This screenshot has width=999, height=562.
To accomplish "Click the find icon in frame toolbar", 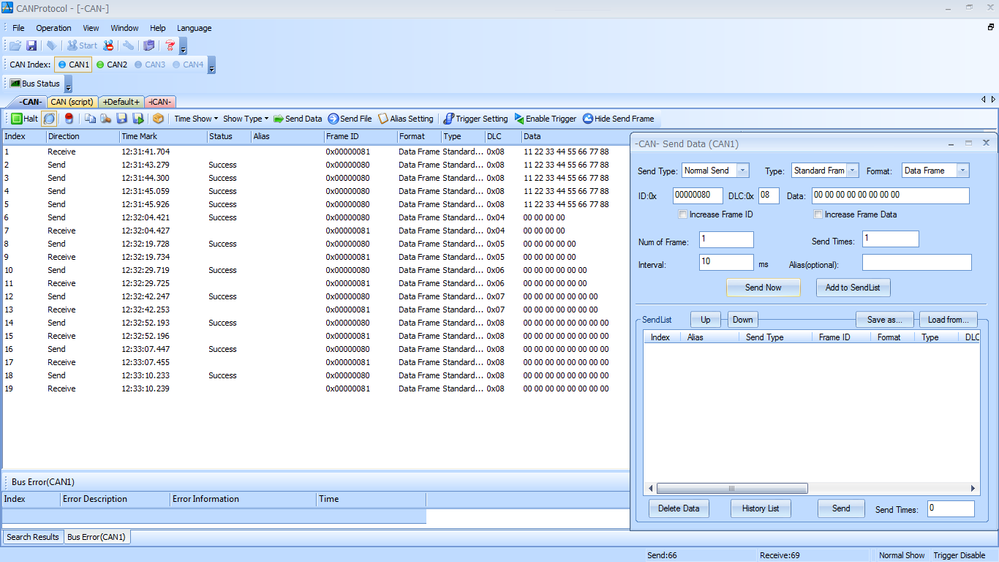I will (106, 119).
